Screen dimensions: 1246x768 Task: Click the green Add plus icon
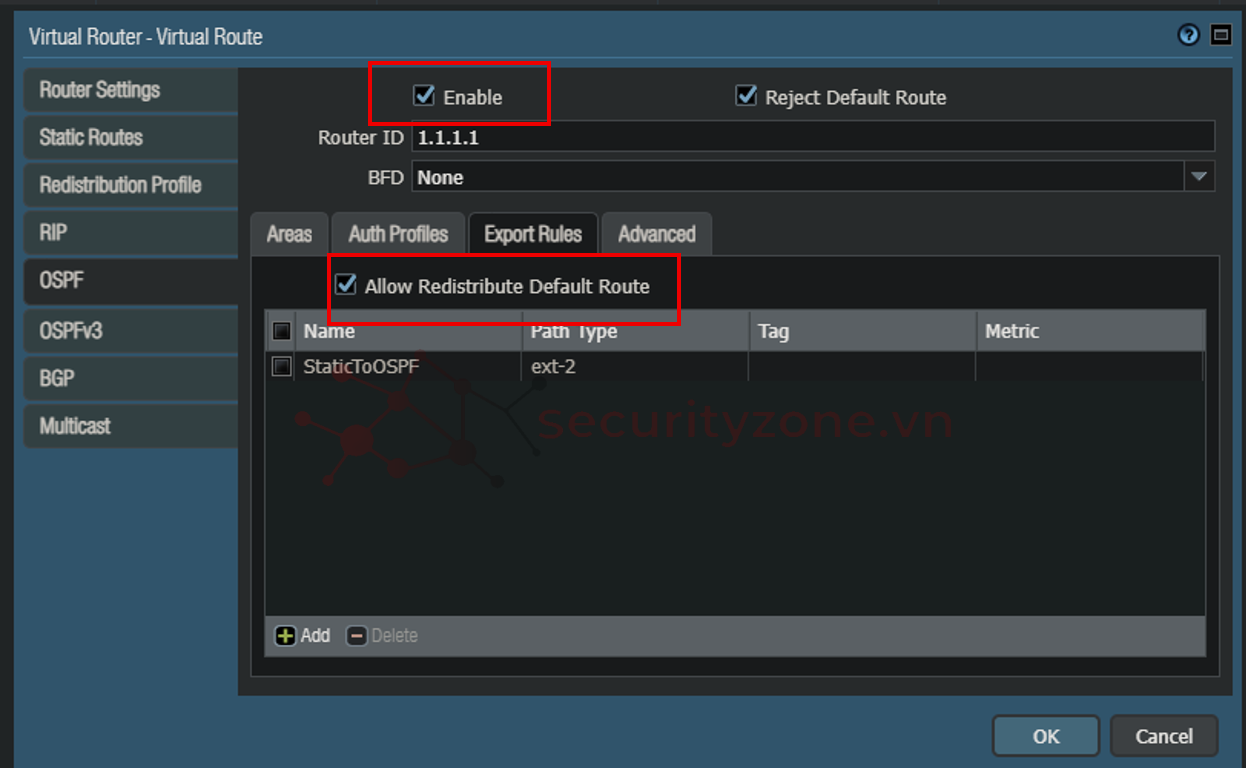(x=286, y=636)
